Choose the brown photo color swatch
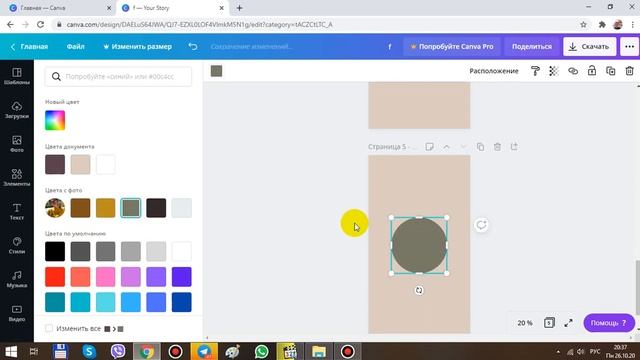 pyautogui.click(x=80, y=208)
